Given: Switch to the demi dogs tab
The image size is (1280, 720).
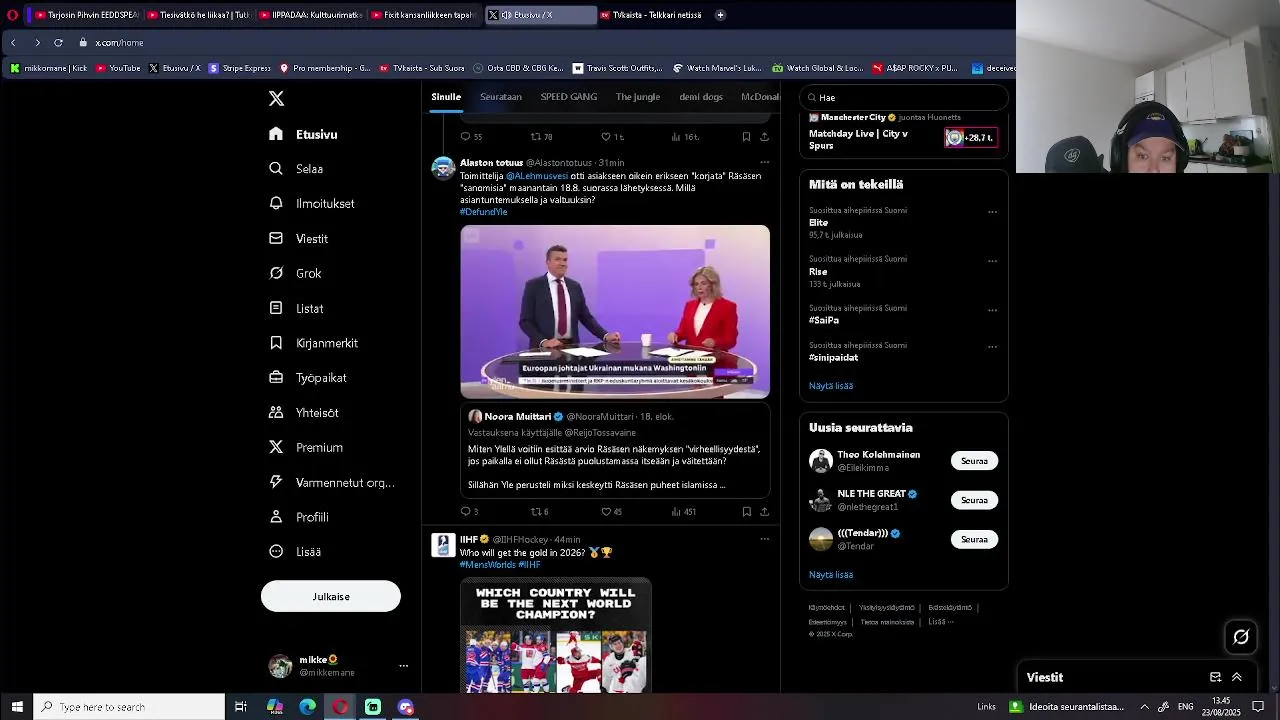Looking at the screenshot, I should click(x=701, y=97).
